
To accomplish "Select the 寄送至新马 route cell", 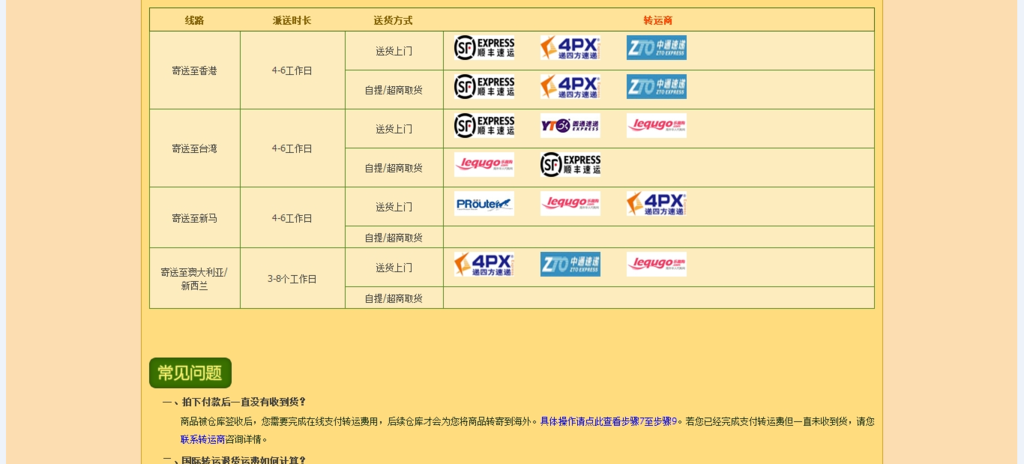I will pos(195,218).
